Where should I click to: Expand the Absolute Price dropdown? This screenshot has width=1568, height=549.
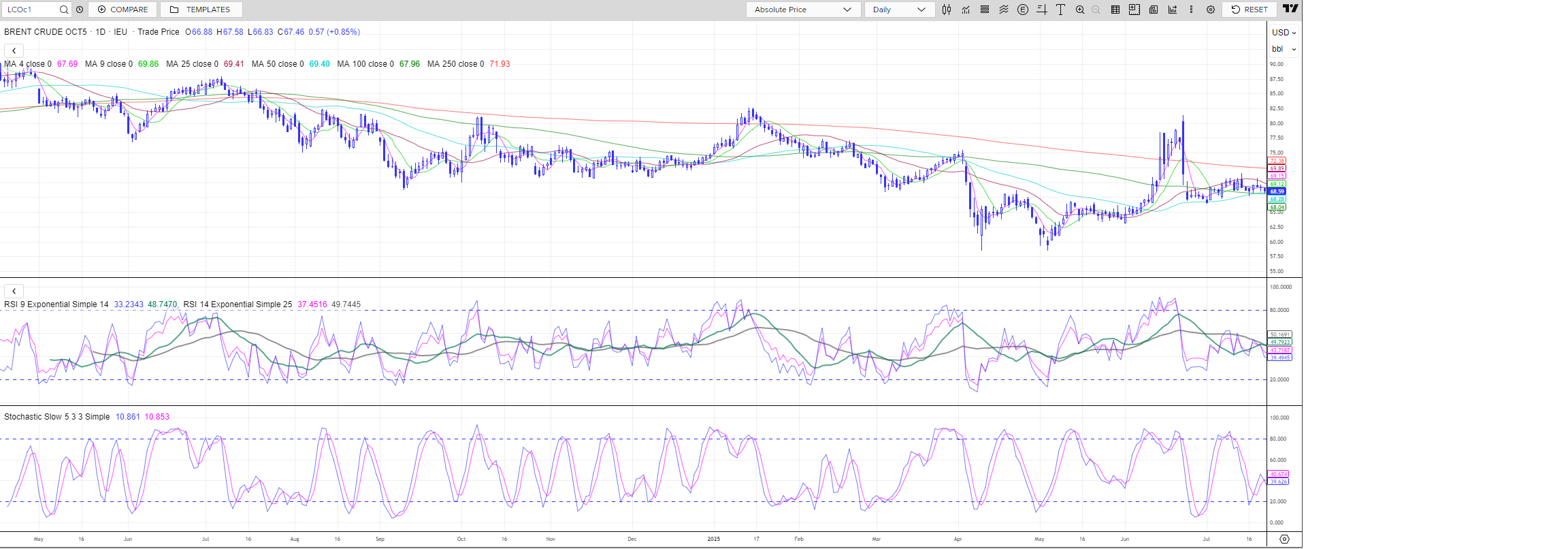click(x=803, y=10)
